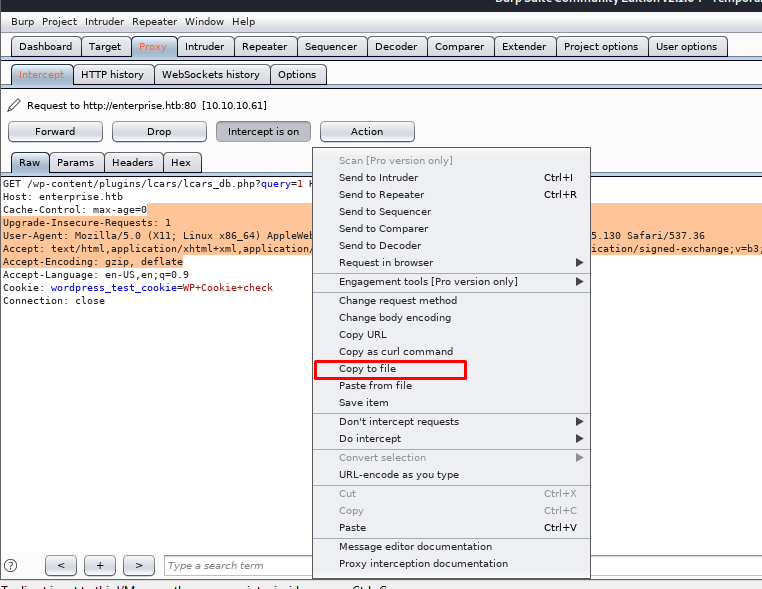The image size is (762, 589).
Task: Select the Raw view tab
Action: point(30,163)
